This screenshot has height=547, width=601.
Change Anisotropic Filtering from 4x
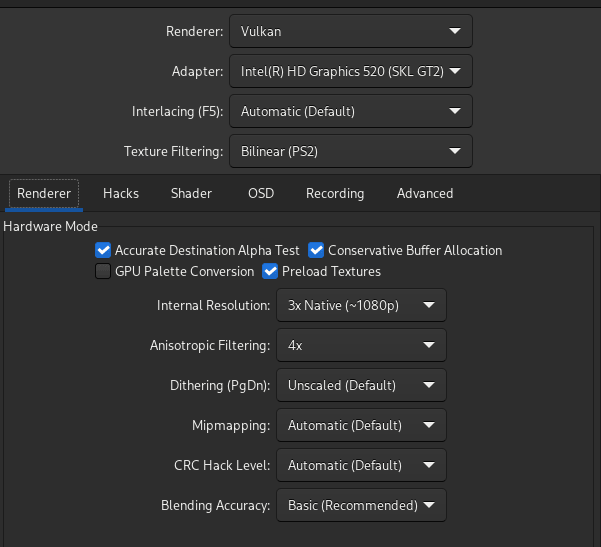(361, 345)
